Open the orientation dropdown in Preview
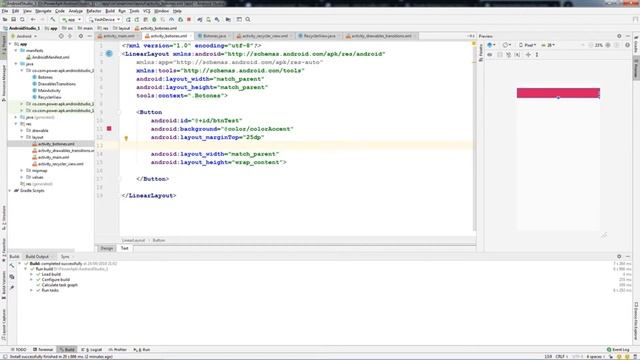The image size is (640, 360). point(507,45)
